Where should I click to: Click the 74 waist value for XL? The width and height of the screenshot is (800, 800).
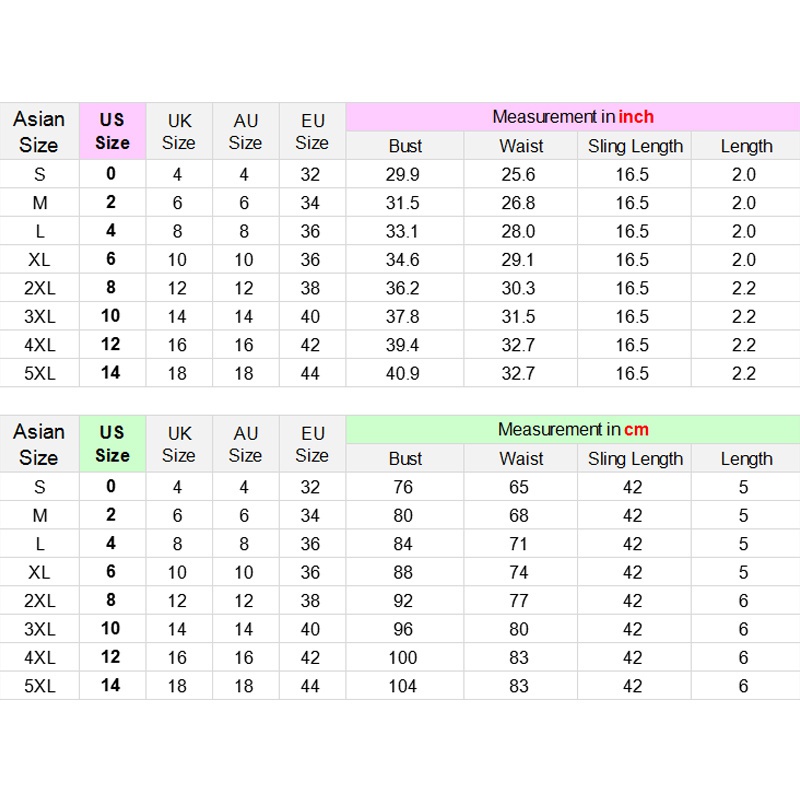[x=518, y=572]
